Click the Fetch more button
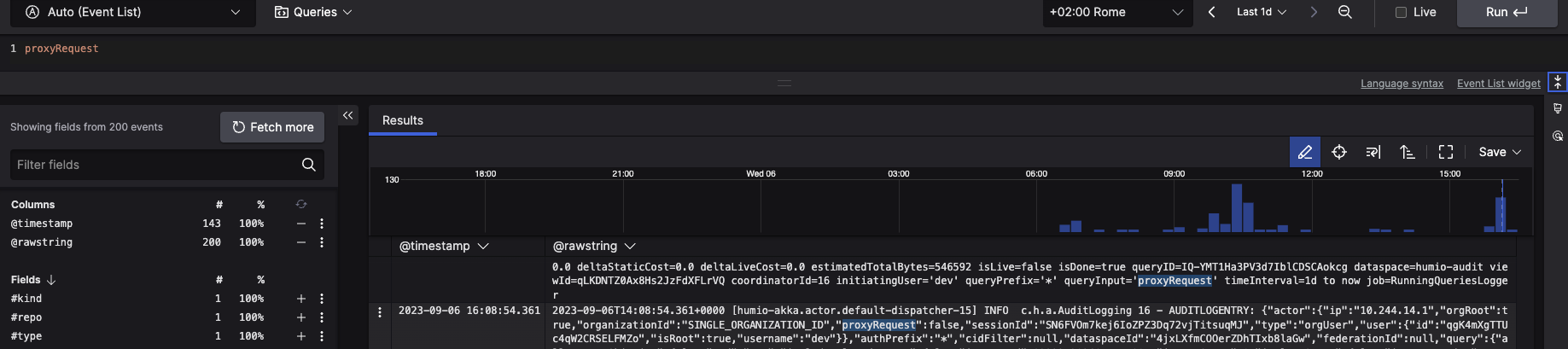This screenshot has height=349, width=1568. (x=272, y=127)
